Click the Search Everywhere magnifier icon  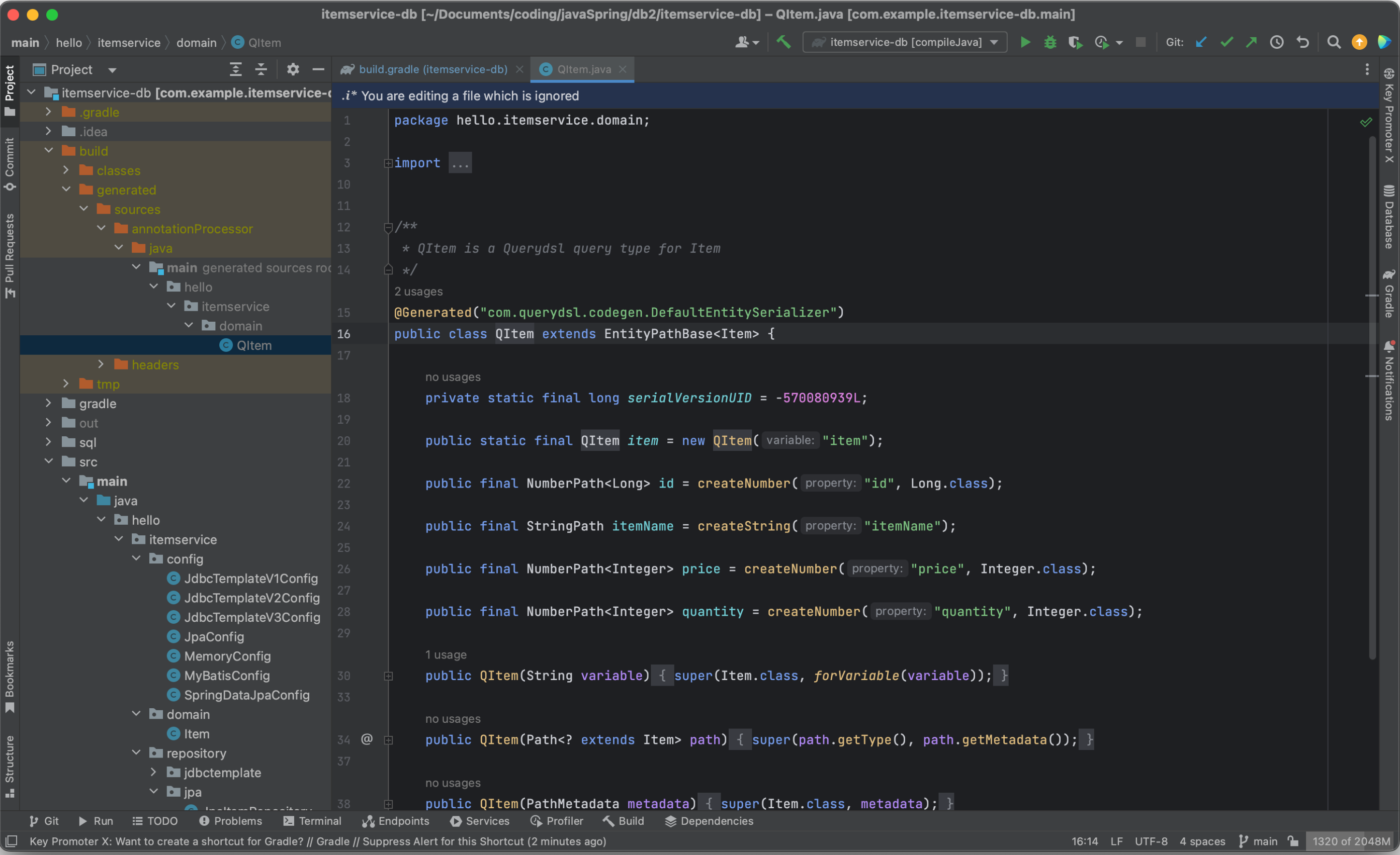coord(1334,42)
